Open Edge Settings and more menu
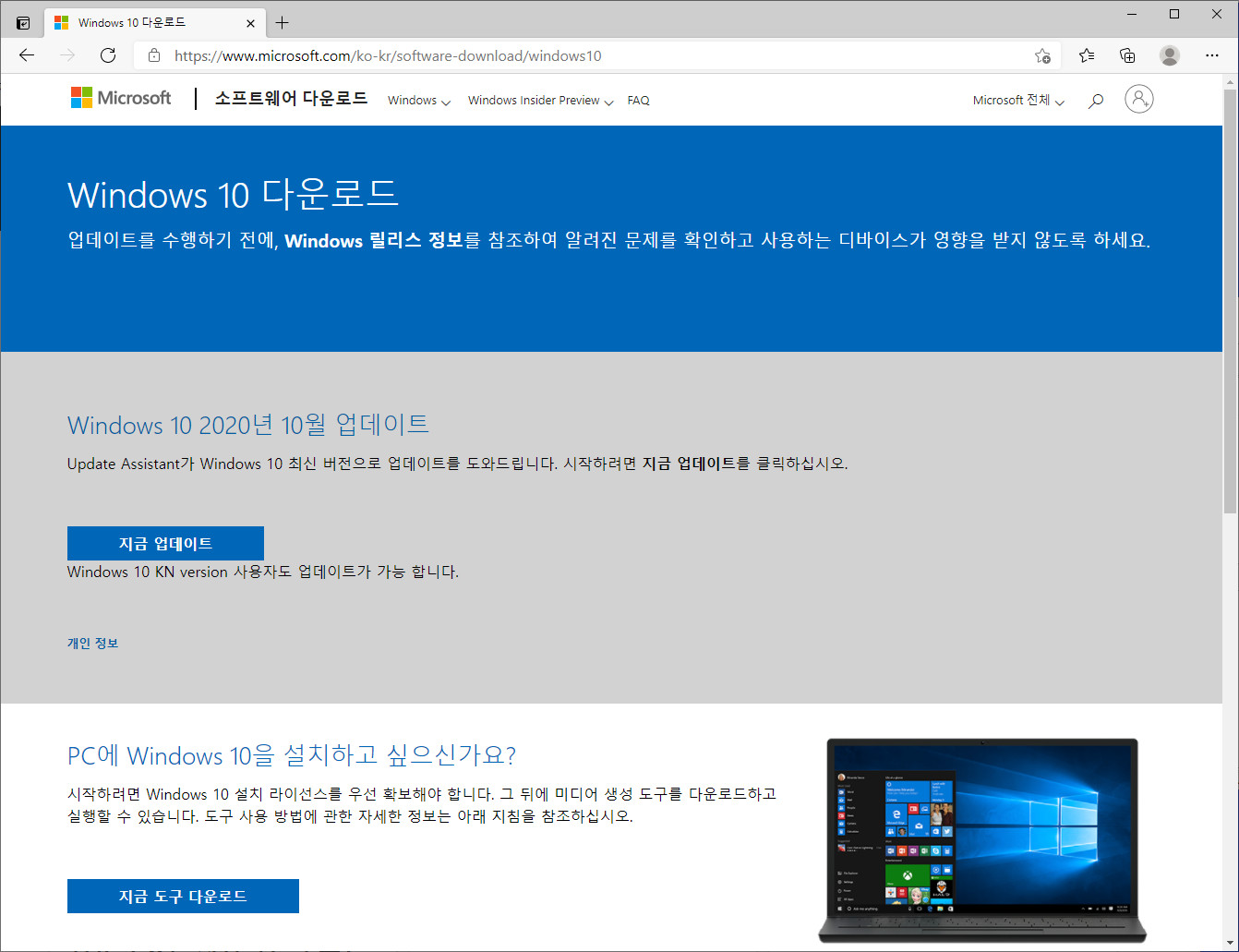 (1212, 55)
